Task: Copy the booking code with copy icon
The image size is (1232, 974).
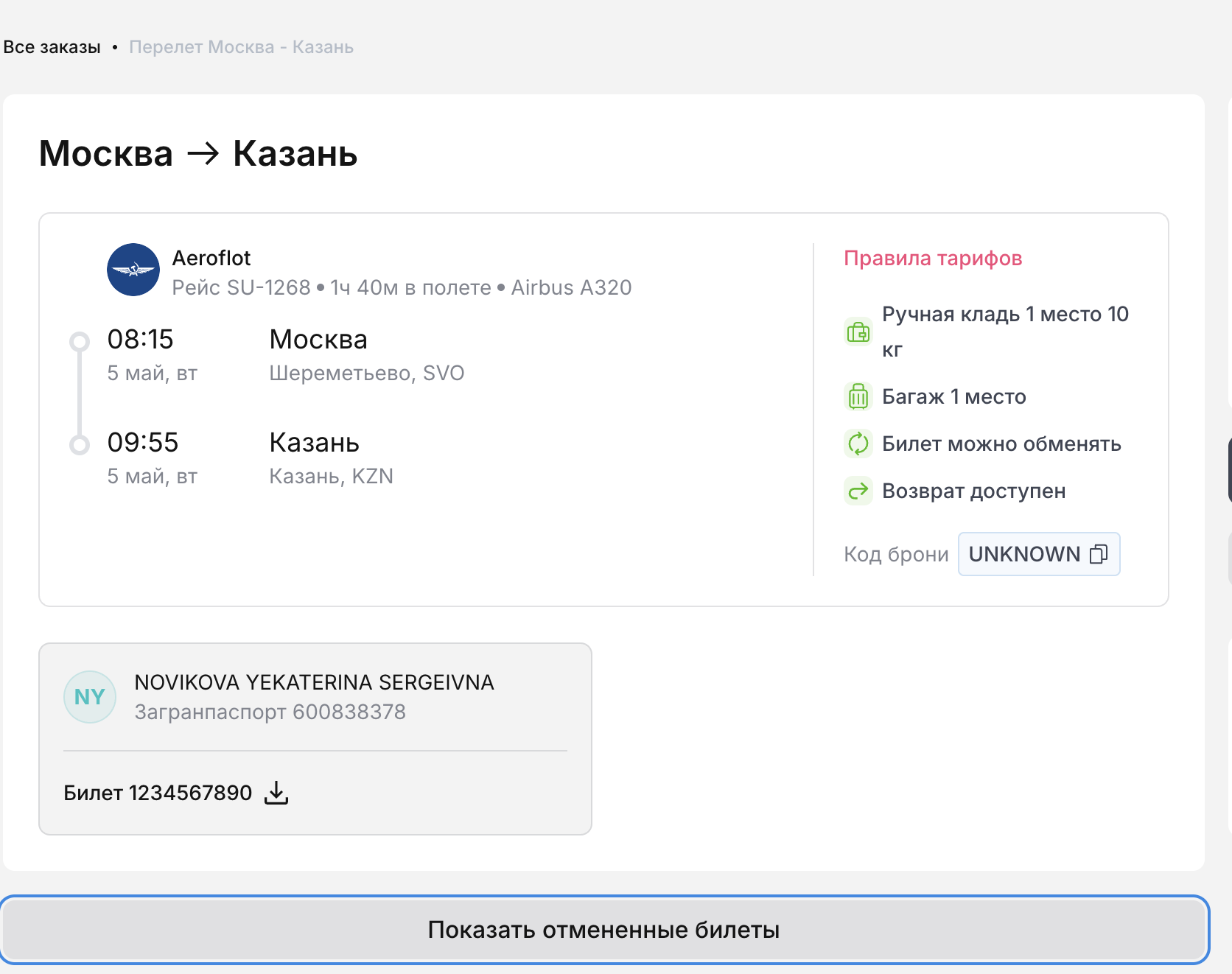Action: tap(1098, 554)
